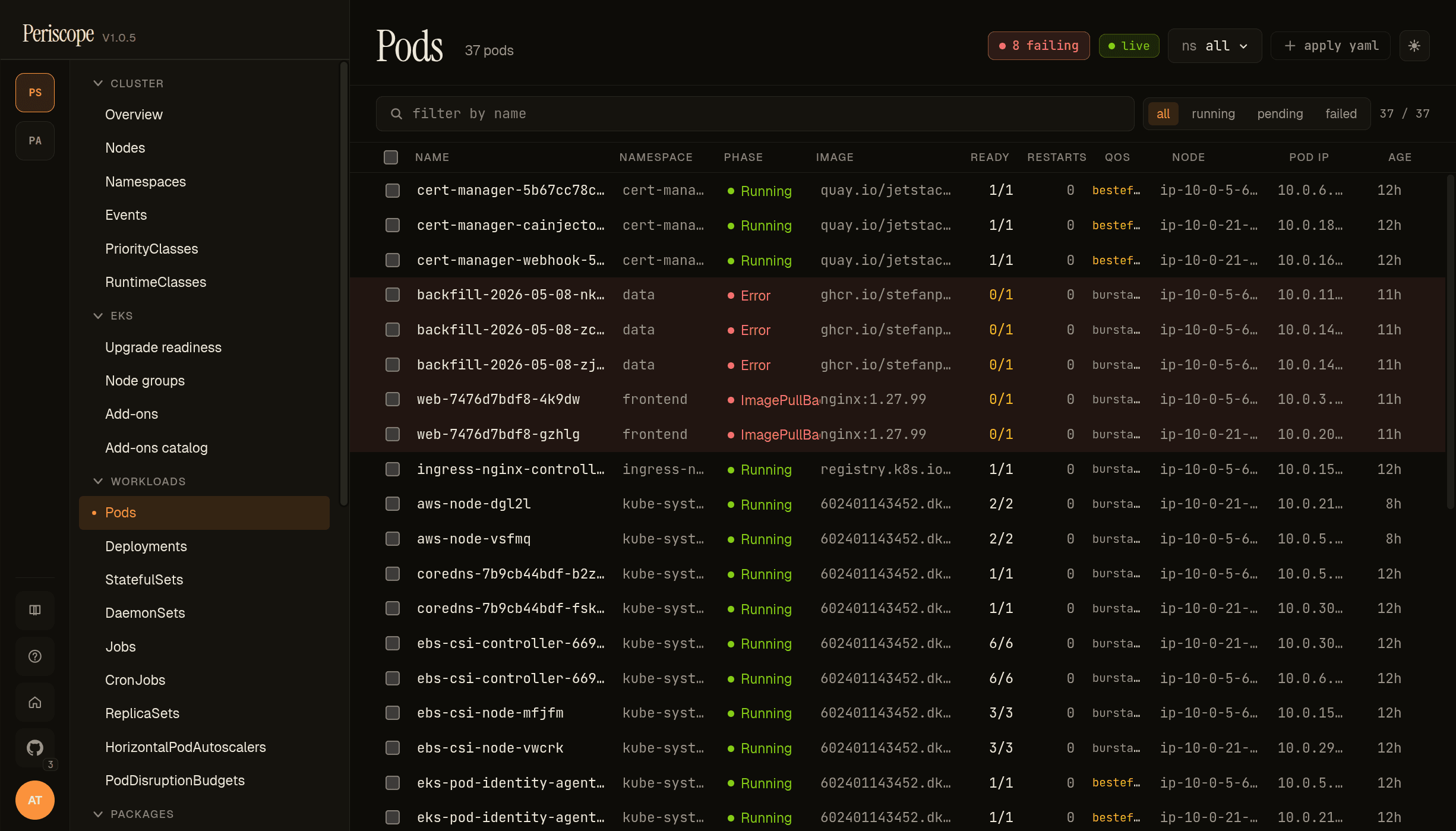Open Upgrade readiness link
The width and height of the screenshot is (1456, 831).
point(163,347)
